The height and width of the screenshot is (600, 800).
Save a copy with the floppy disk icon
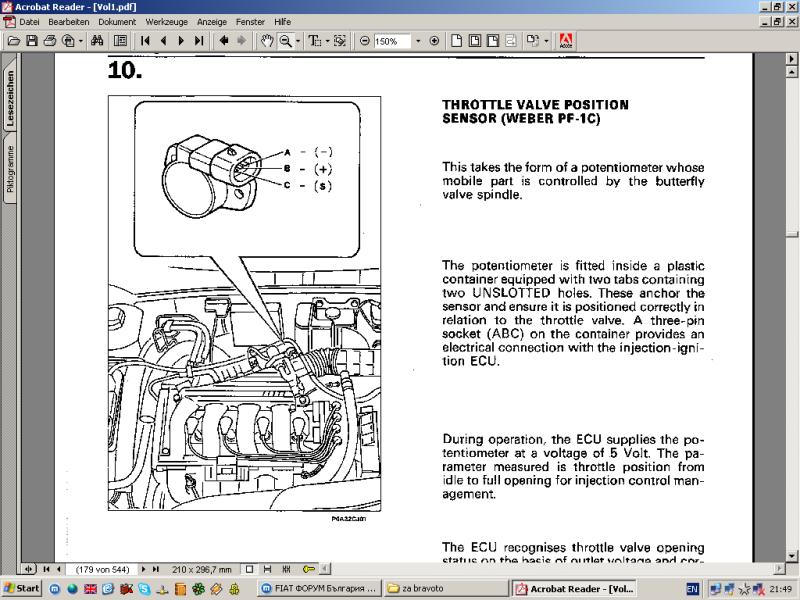[32, 41]
